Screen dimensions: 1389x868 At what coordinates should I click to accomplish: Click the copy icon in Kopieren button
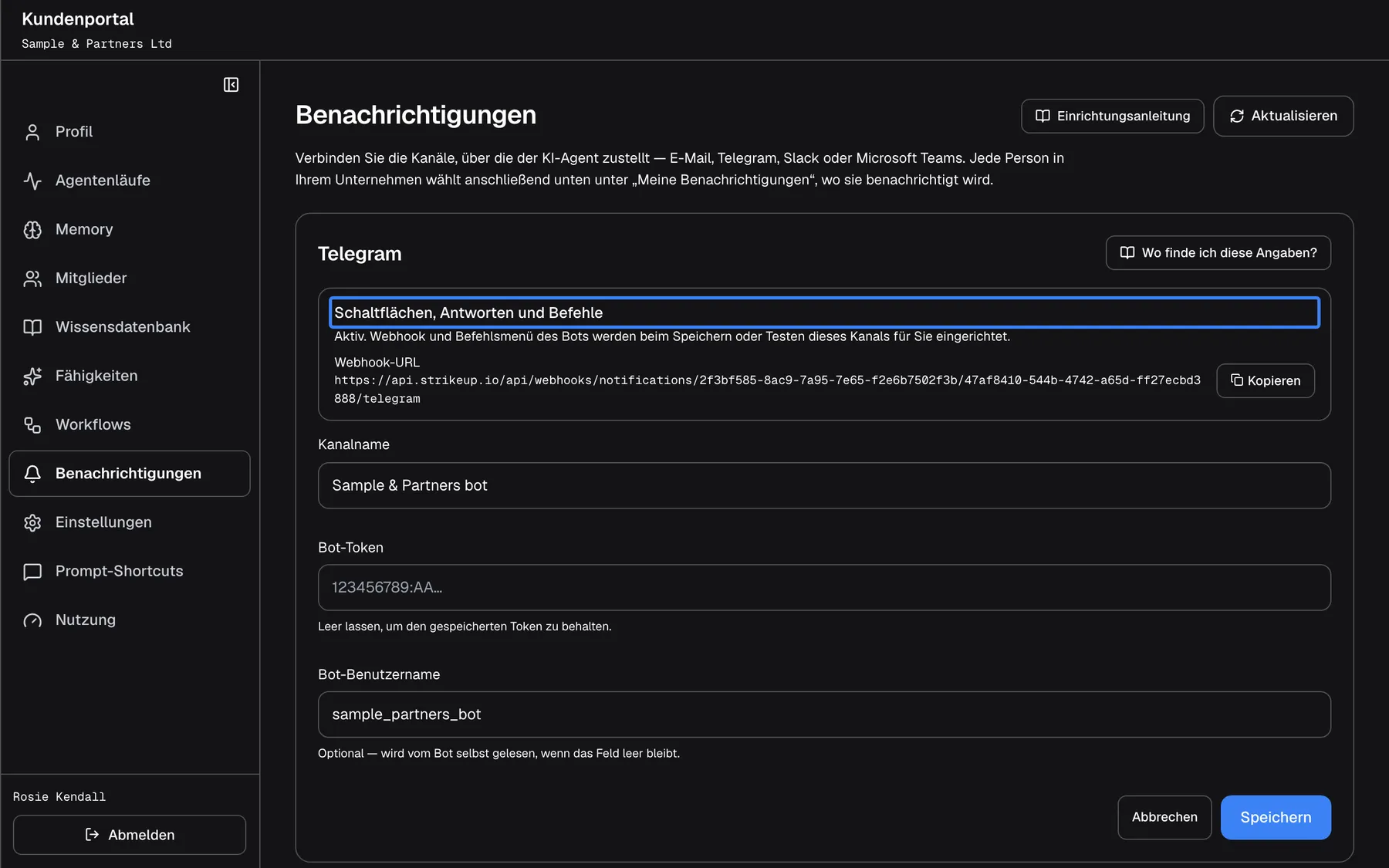1236,380
